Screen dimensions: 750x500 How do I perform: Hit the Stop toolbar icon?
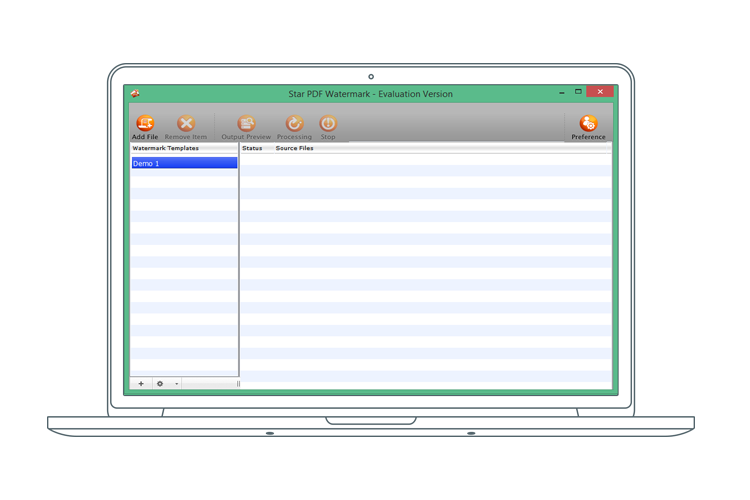point(328,124)
